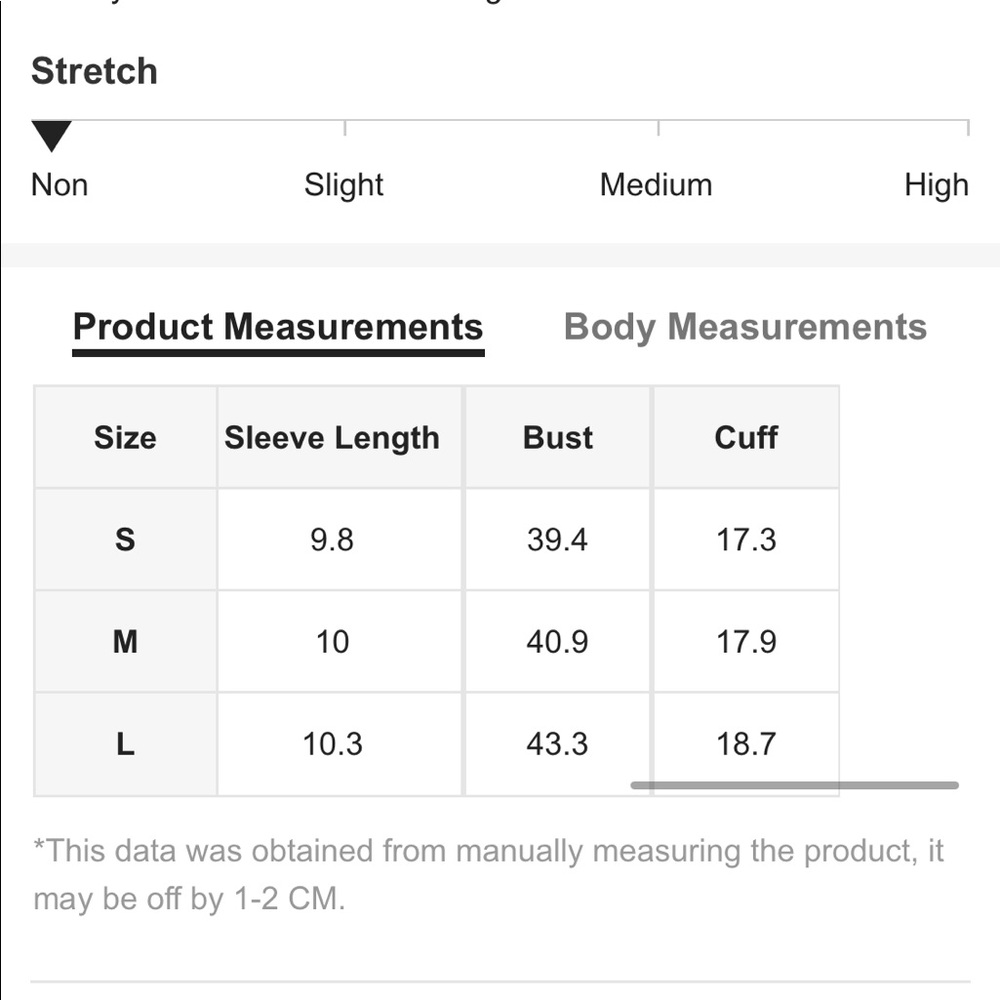This screenshot has height=1000, width=1000.
Task: Click the Slight stretch label
Action: pos(344,185)
